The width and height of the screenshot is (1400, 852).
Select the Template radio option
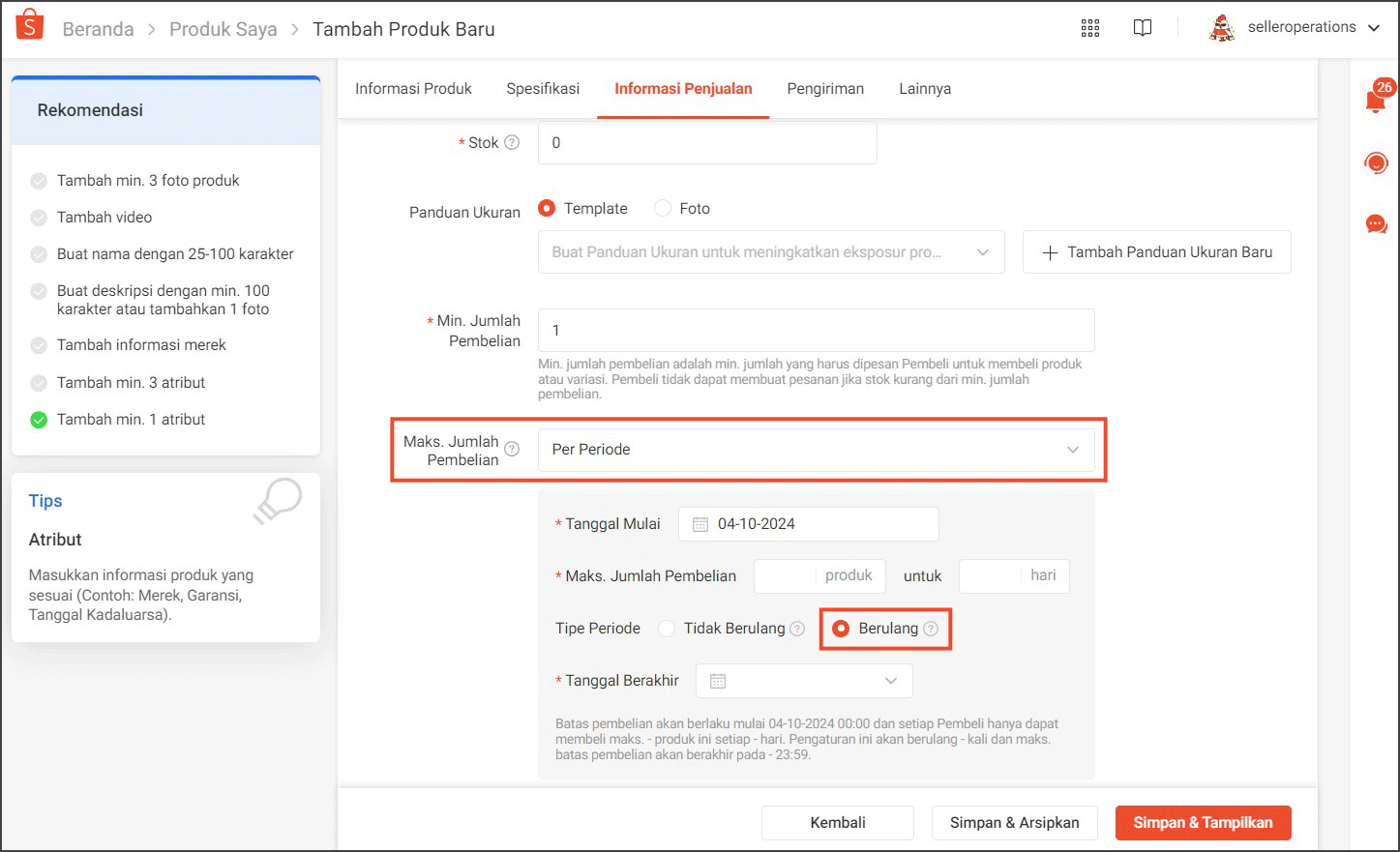(547, 208)
